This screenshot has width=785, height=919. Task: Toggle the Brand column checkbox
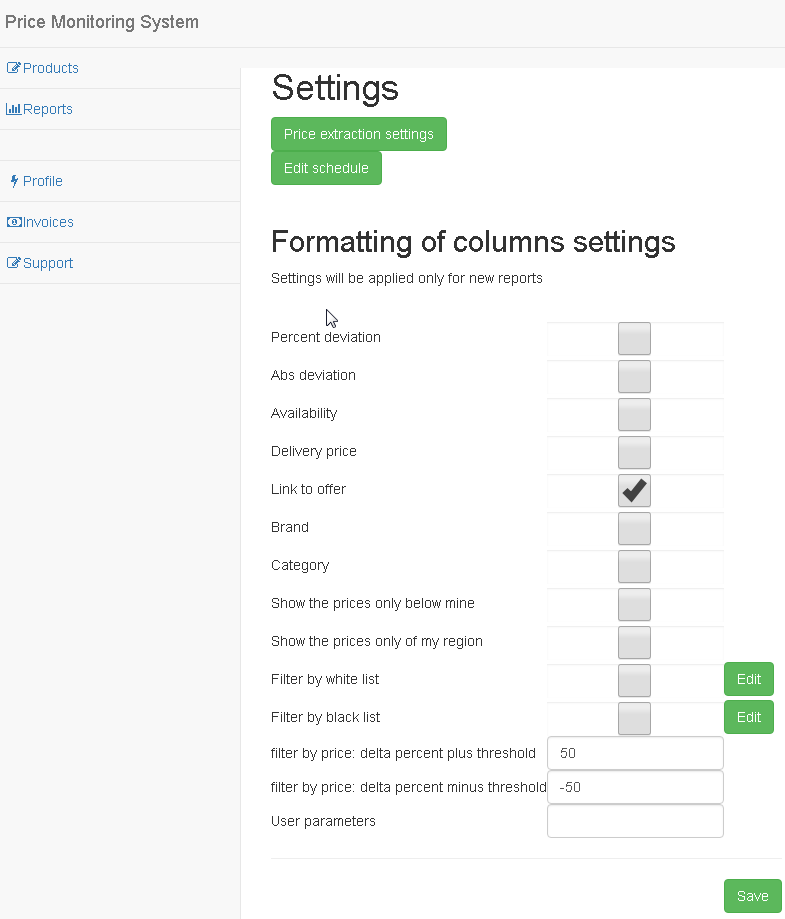coord(634,529)
